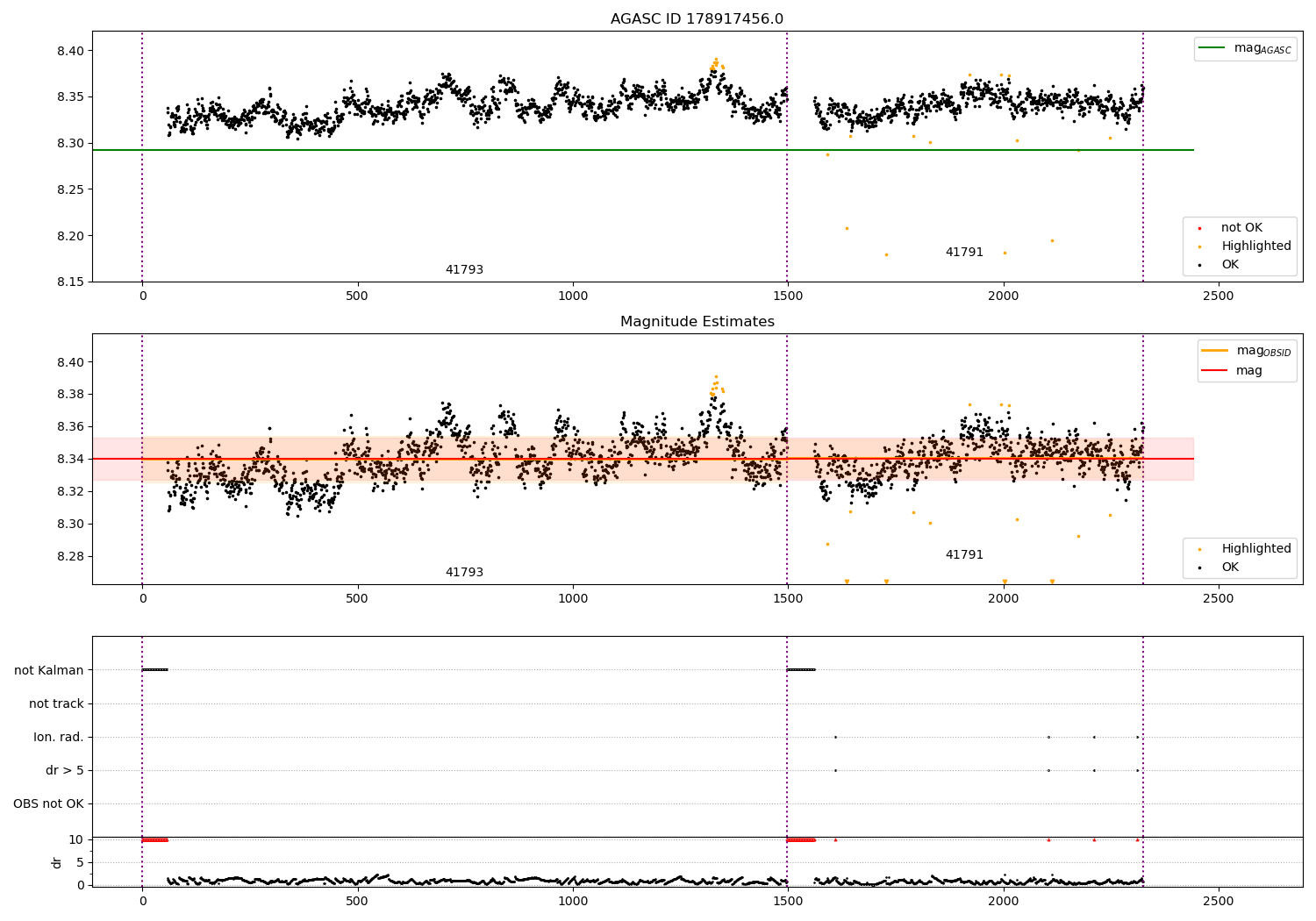The height and width of the screenshot is (921, 1316).
Task: Click the green mag AGASC legend line
Action: 1212,48
